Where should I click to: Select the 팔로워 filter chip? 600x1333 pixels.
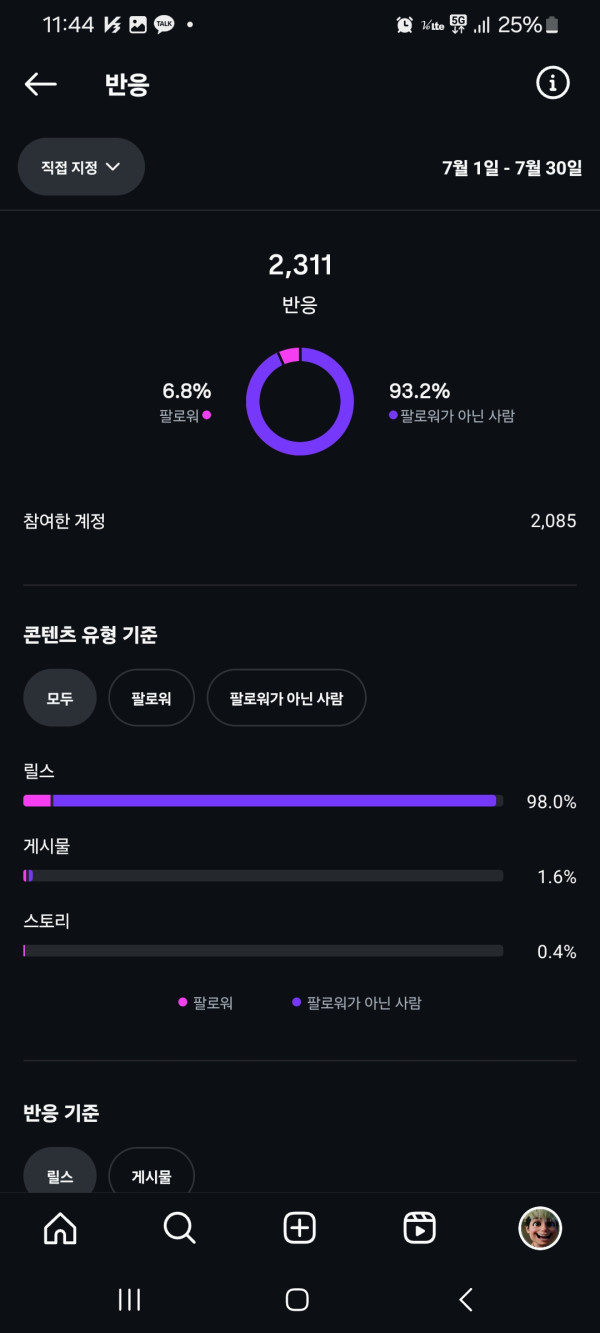151,698
